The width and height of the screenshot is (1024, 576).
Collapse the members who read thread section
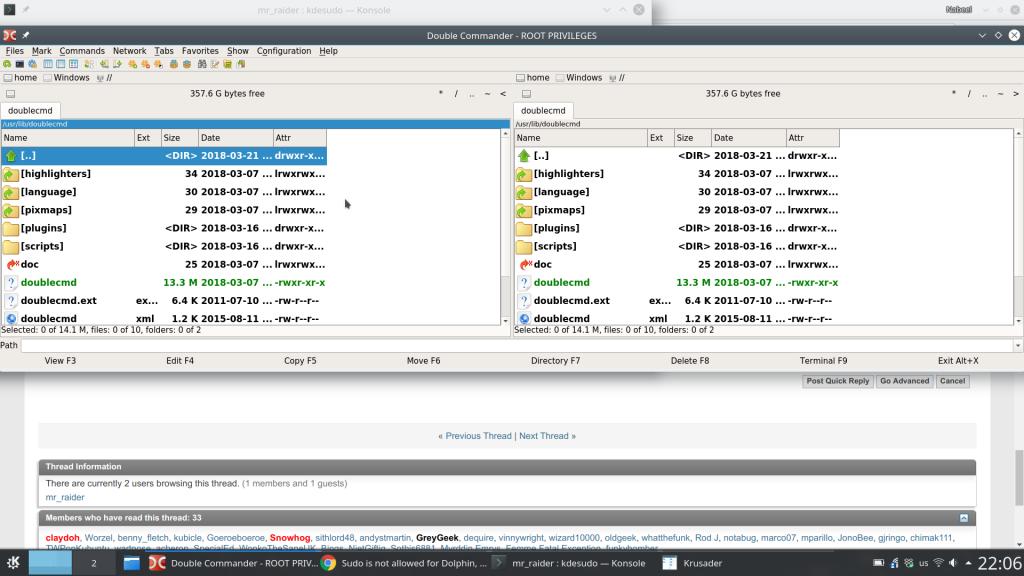(x=964, y=518)
